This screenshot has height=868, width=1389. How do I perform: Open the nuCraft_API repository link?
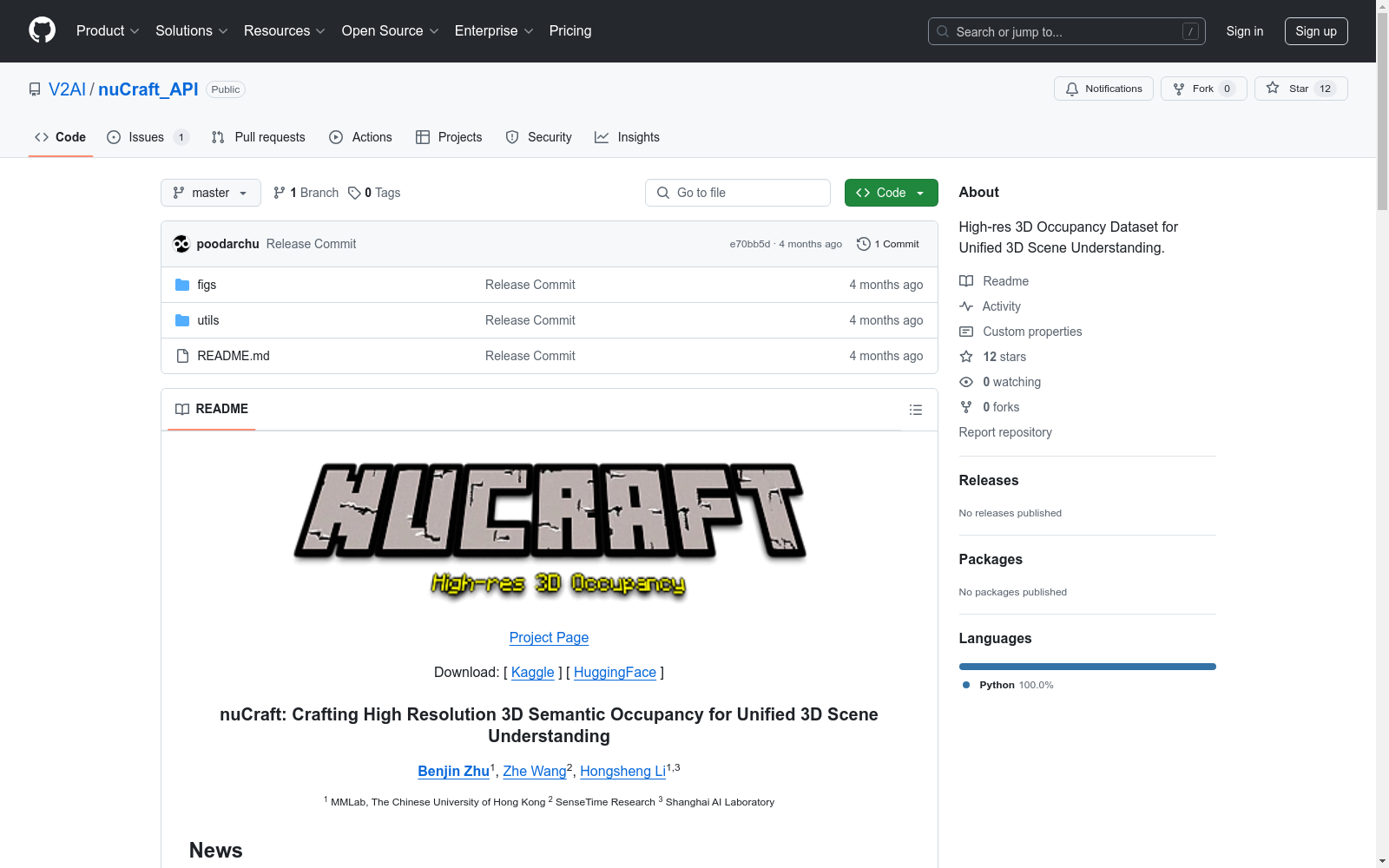coord(148,89)
